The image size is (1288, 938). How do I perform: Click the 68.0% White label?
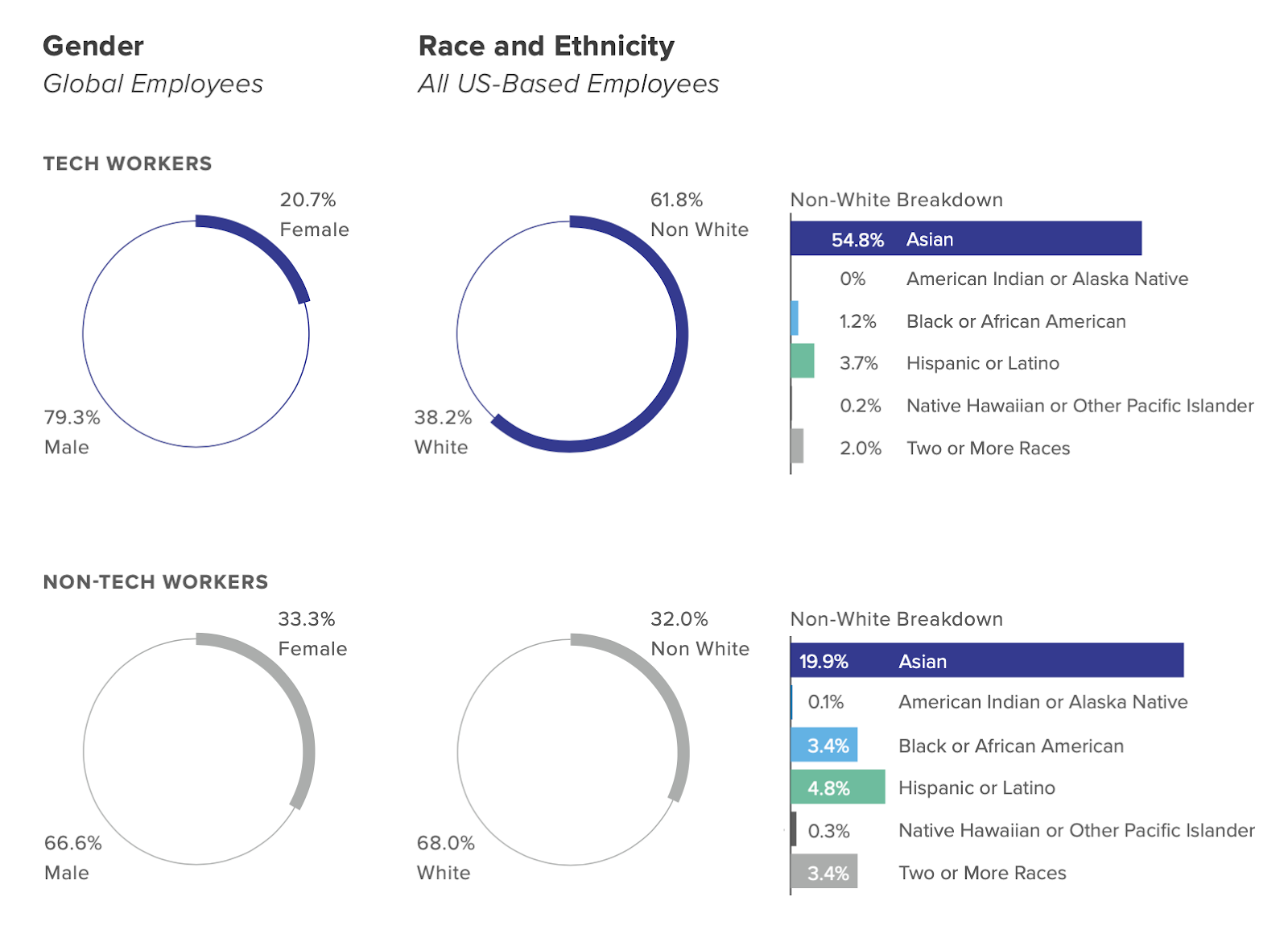[x=445, y=857]
